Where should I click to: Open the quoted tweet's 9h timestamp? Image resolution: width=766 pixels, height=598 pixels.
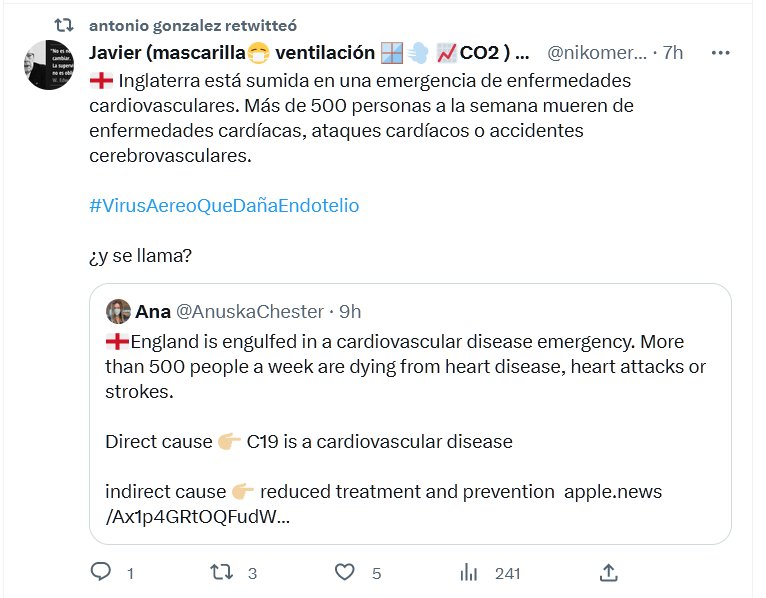(x=350, y=311)
